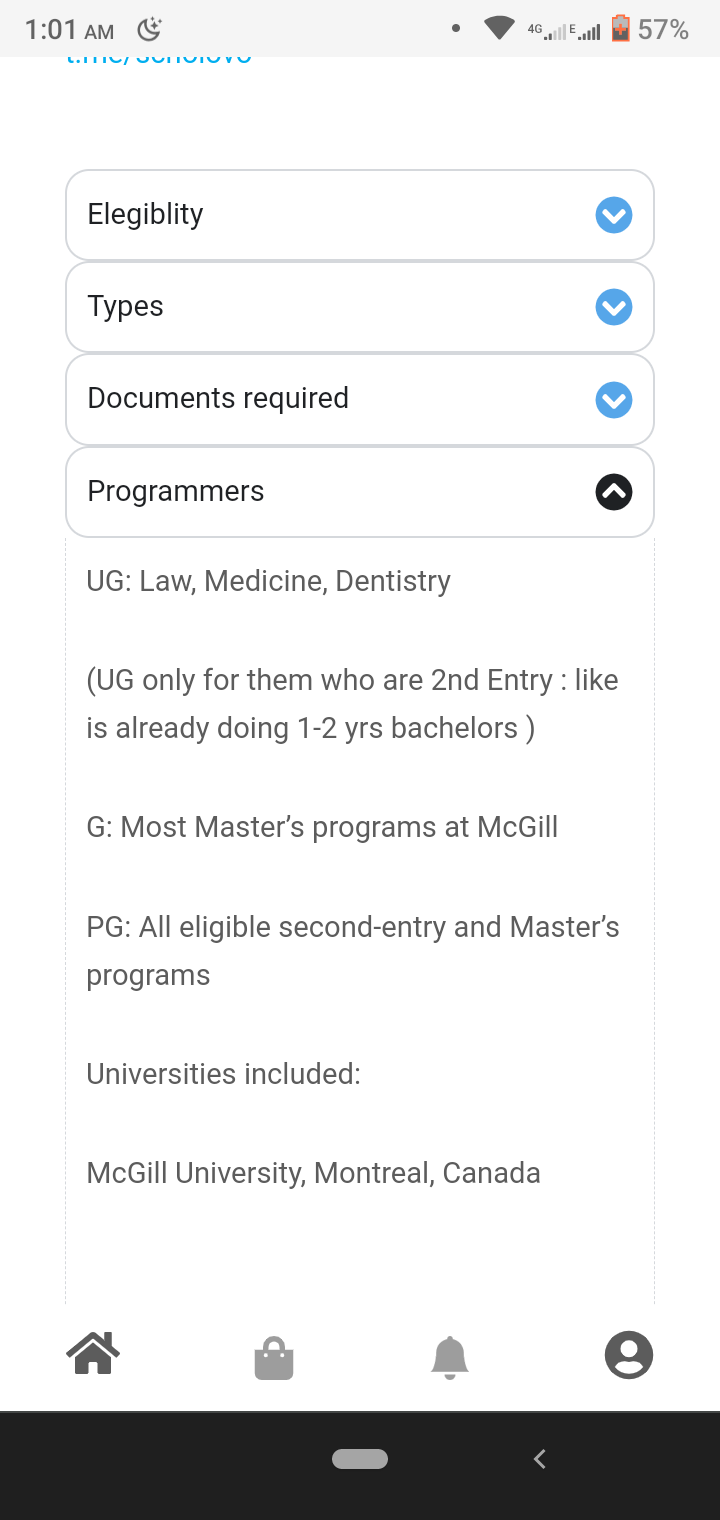720x1520 pixels.
Task: Open the shopping bag icon tab
Action: pos(273,1358)
